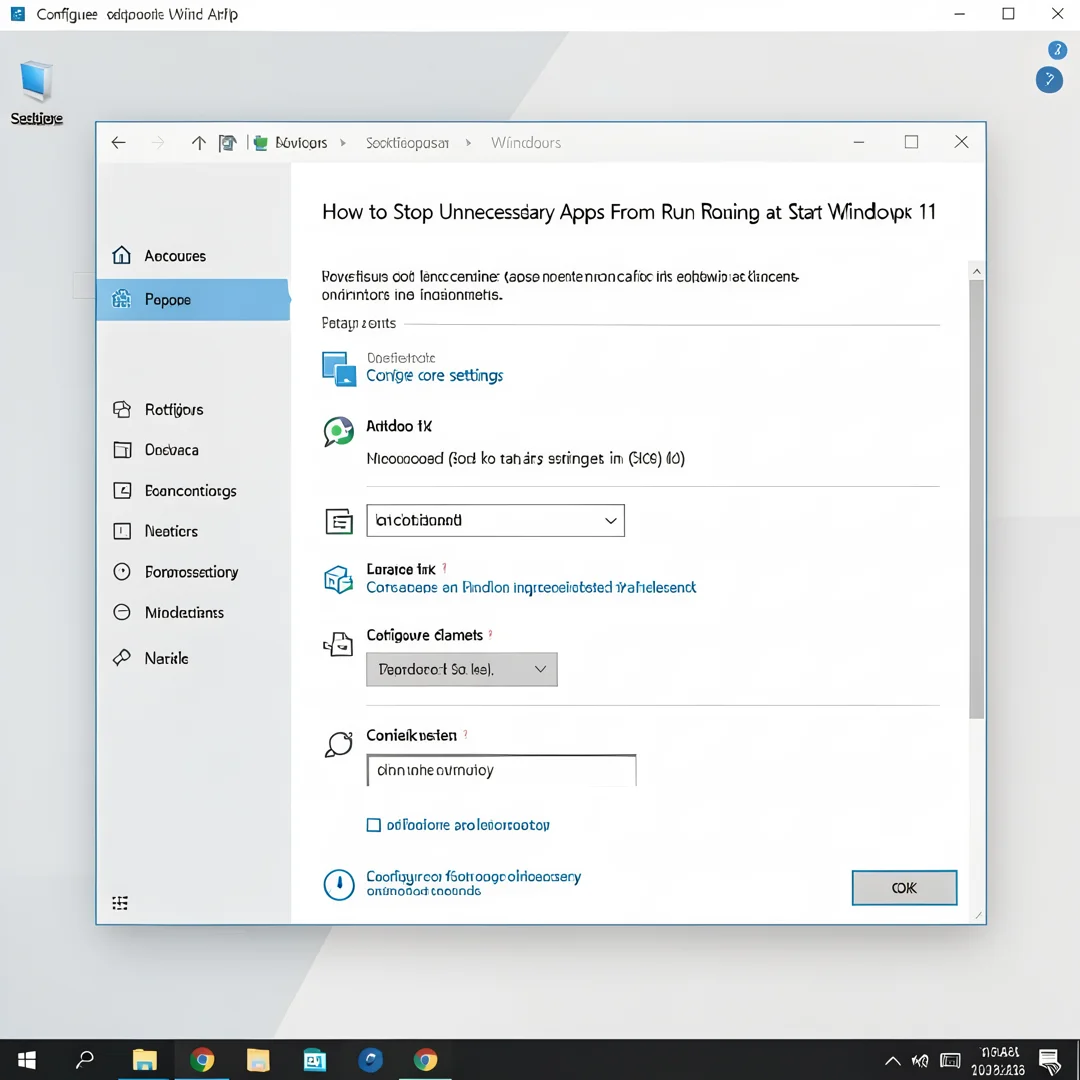The height and width of the screenshot is (1080, 1080).
Task: Click the taskbar clock
Action: [998, 1061]
